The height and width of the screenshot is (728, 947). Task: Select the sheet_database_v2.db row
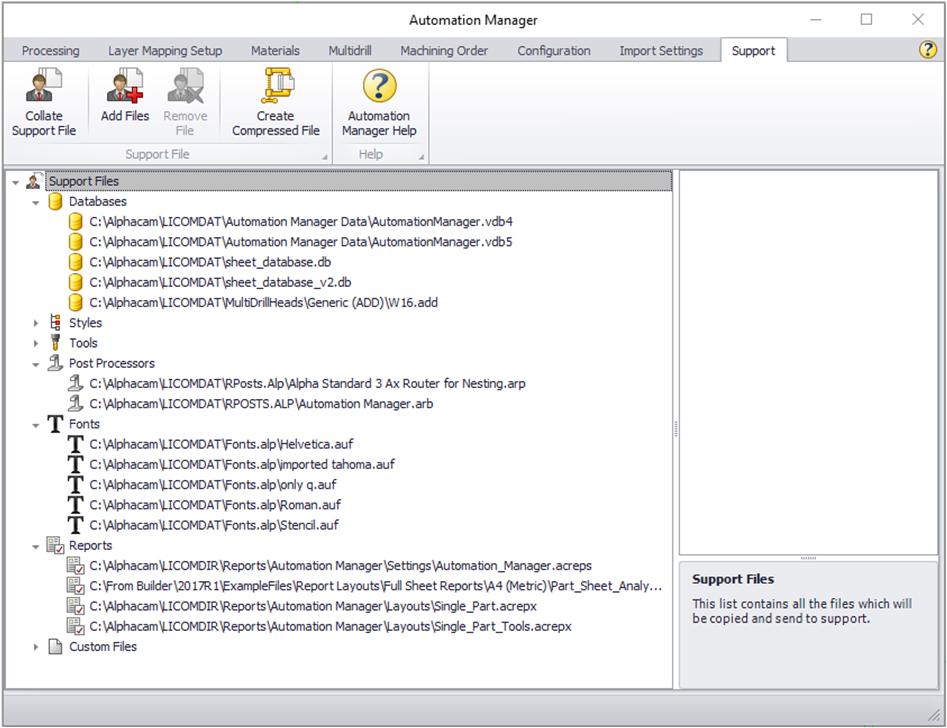pos(220,282)
